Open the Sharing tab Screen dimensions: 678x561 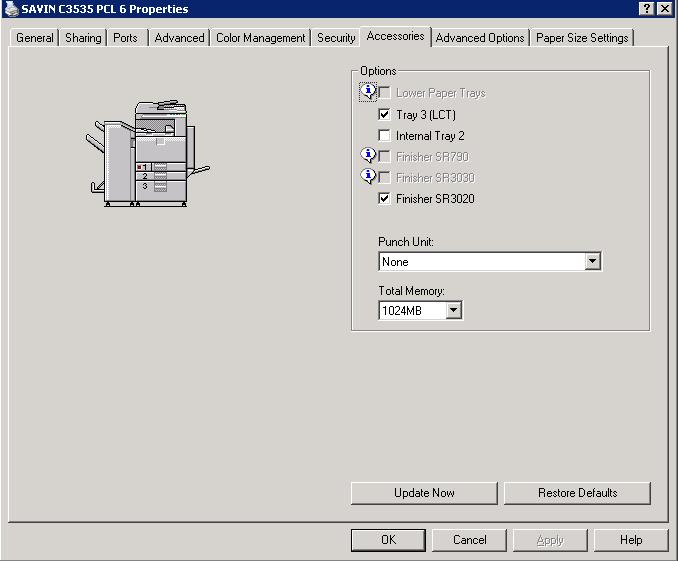tap(83, 38)
